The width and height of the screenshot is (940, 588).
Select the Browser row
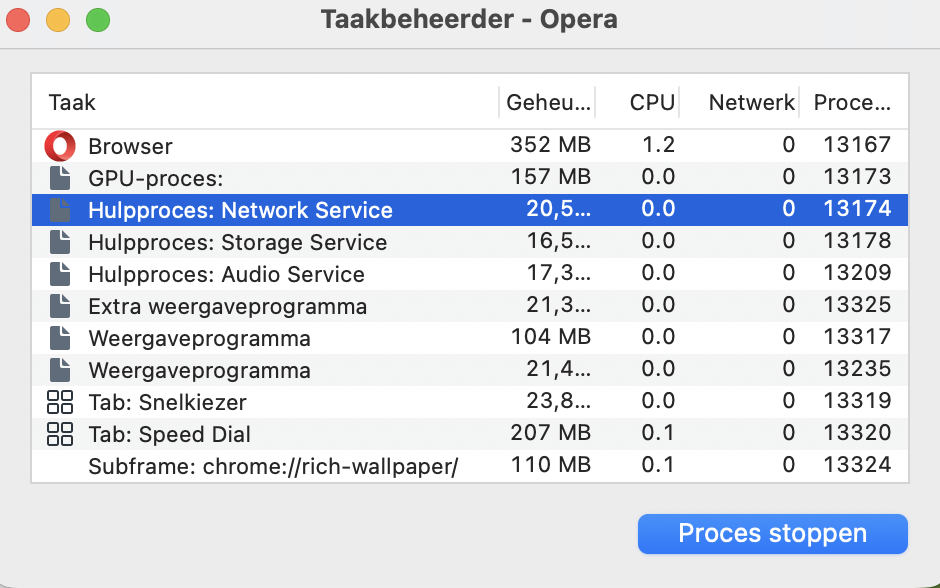tap(300, 145)
